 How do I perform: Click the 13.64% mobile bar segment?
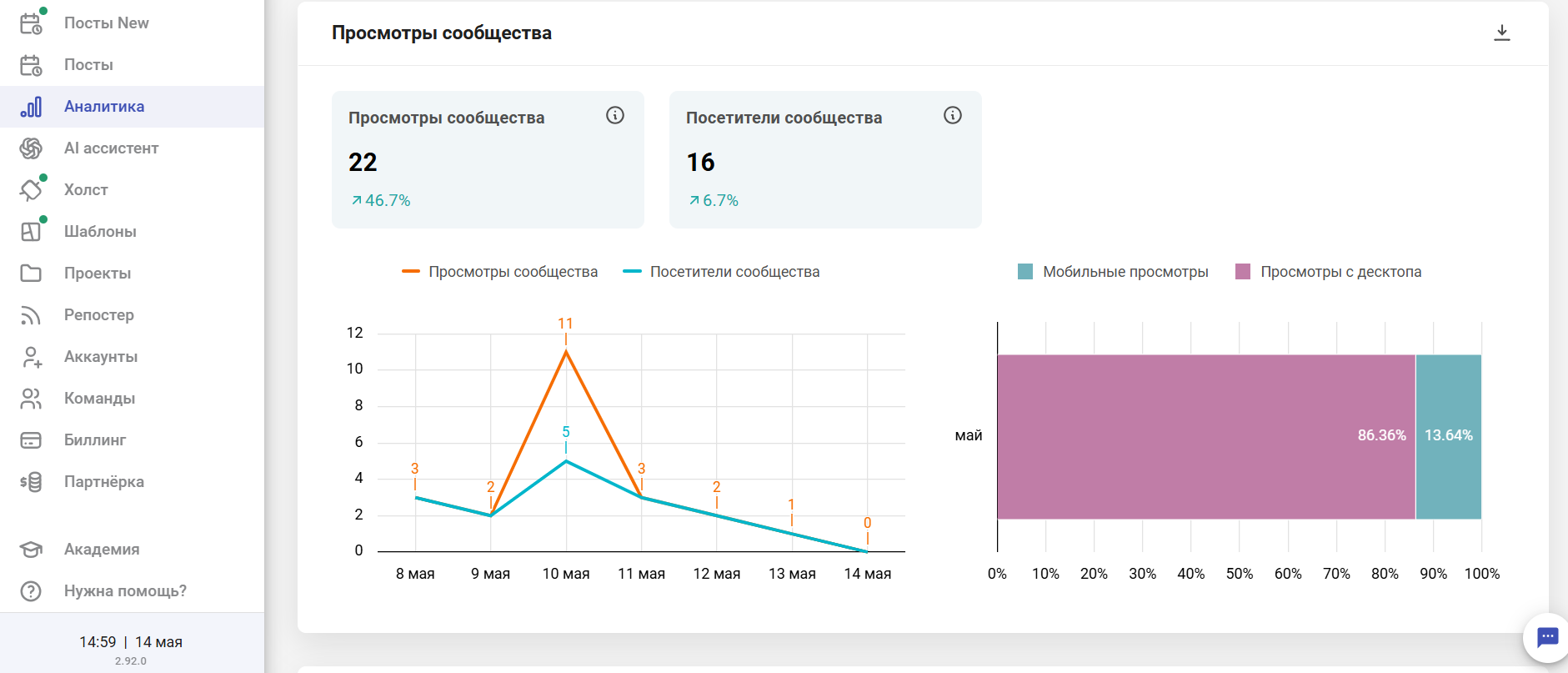(1449, 436)
